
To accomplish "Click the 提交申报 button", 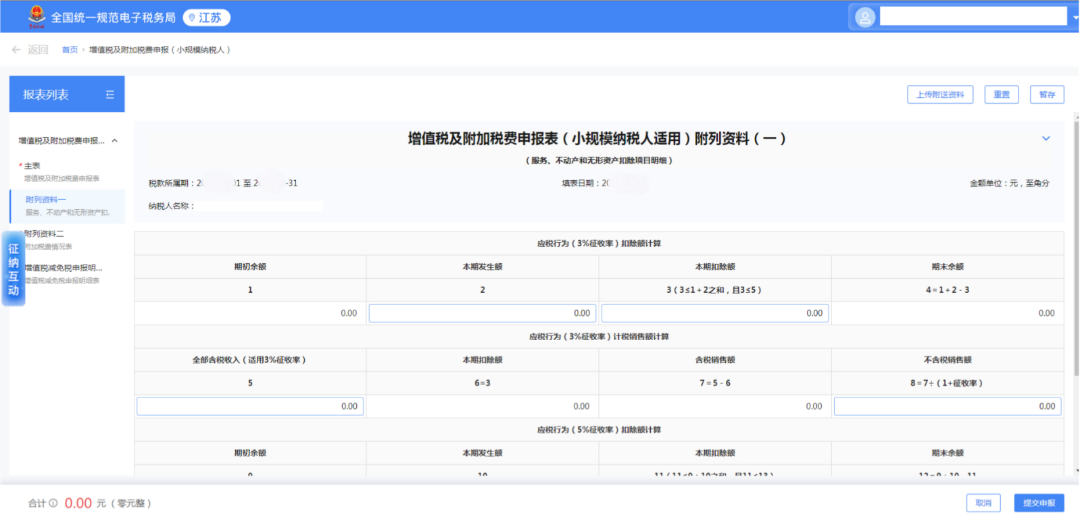I will pos(1038,503).
